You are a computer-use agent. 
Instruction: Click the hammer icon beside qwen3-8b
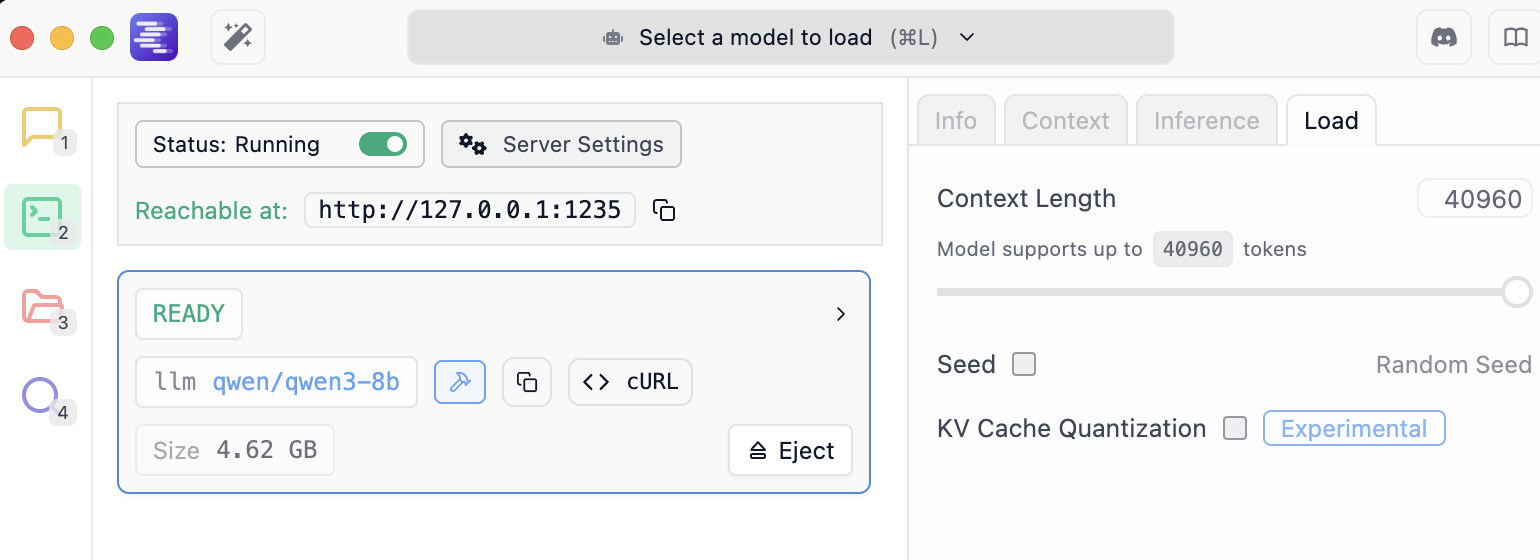[460, 382]
